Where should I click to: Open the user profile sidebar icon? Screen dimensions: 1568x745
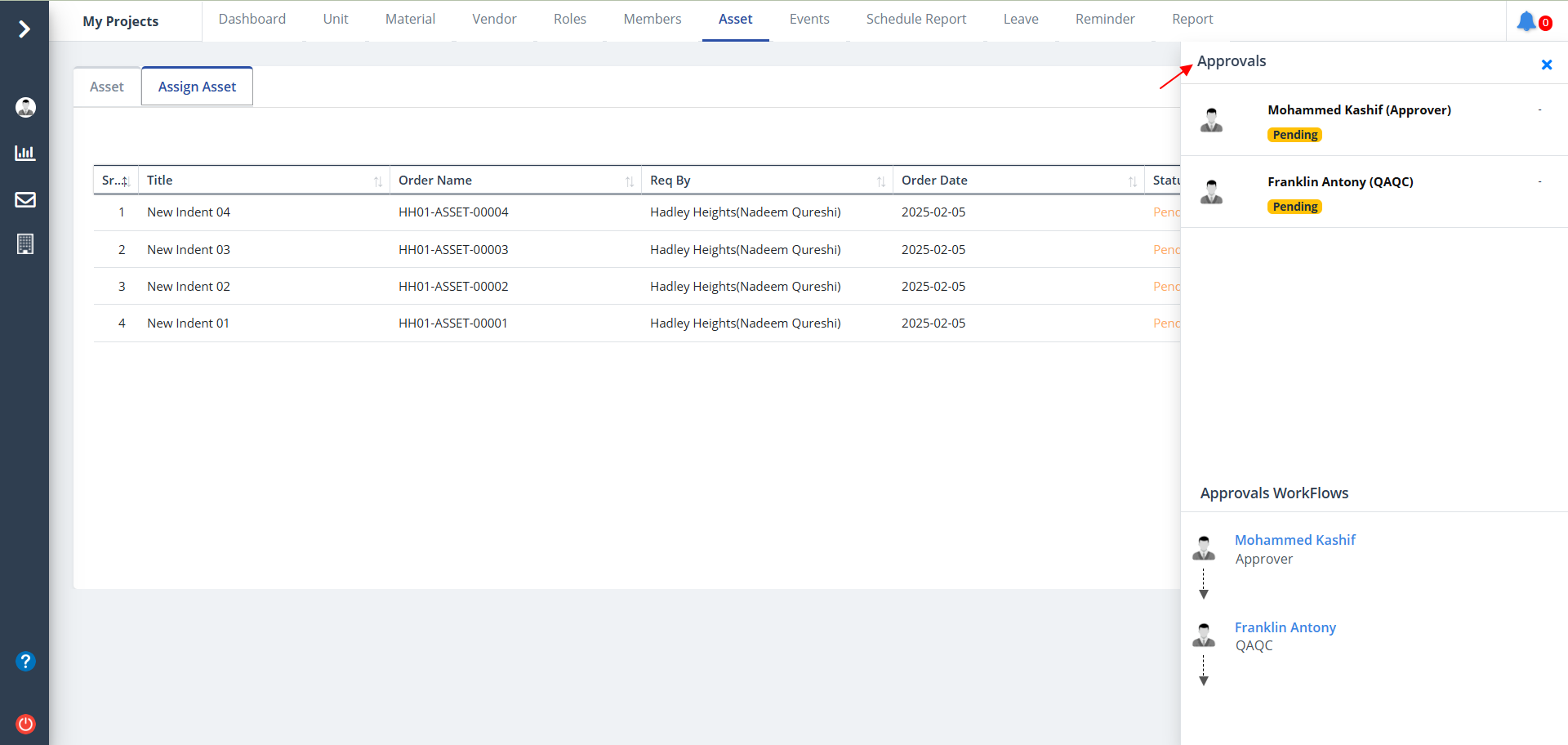25,107
